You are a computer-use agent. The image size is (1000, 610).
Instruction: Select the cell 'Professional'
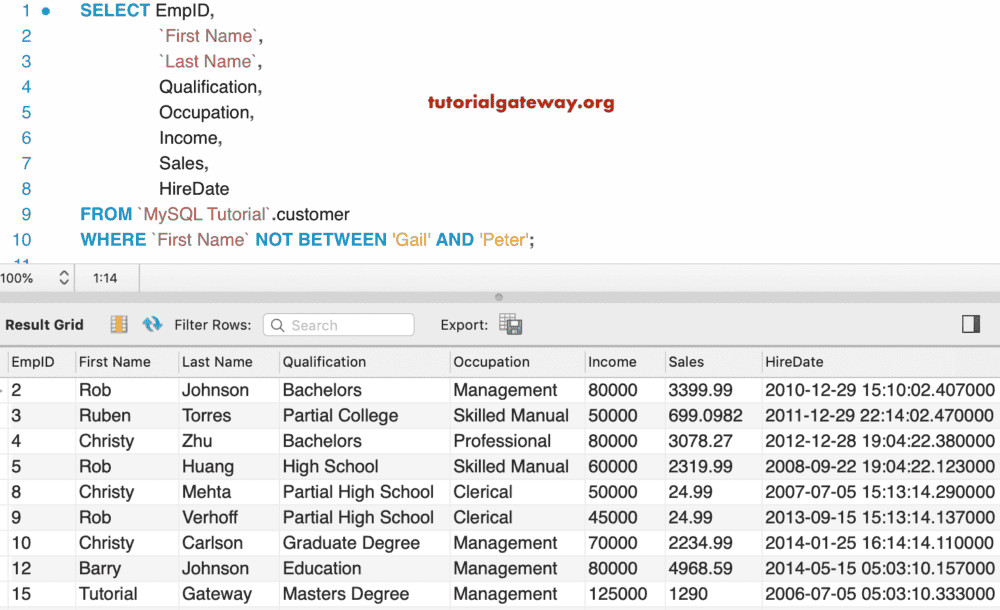pos(502,441)
